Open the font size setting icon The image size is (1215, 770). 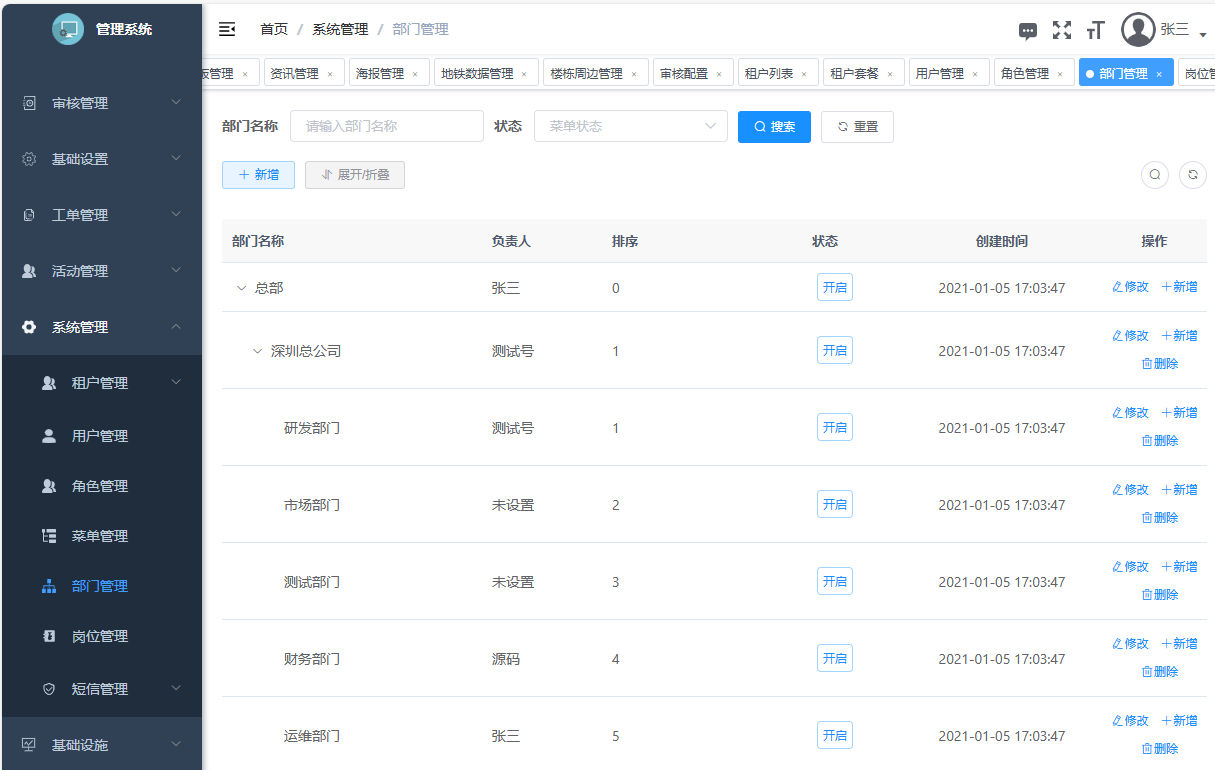tap(1095, 30)
